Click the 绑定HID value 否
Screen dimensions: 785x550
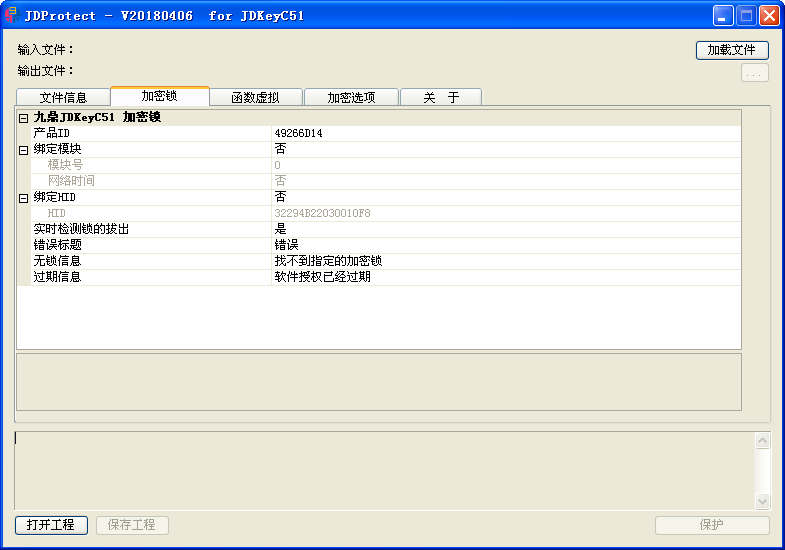tap(280, 197)
